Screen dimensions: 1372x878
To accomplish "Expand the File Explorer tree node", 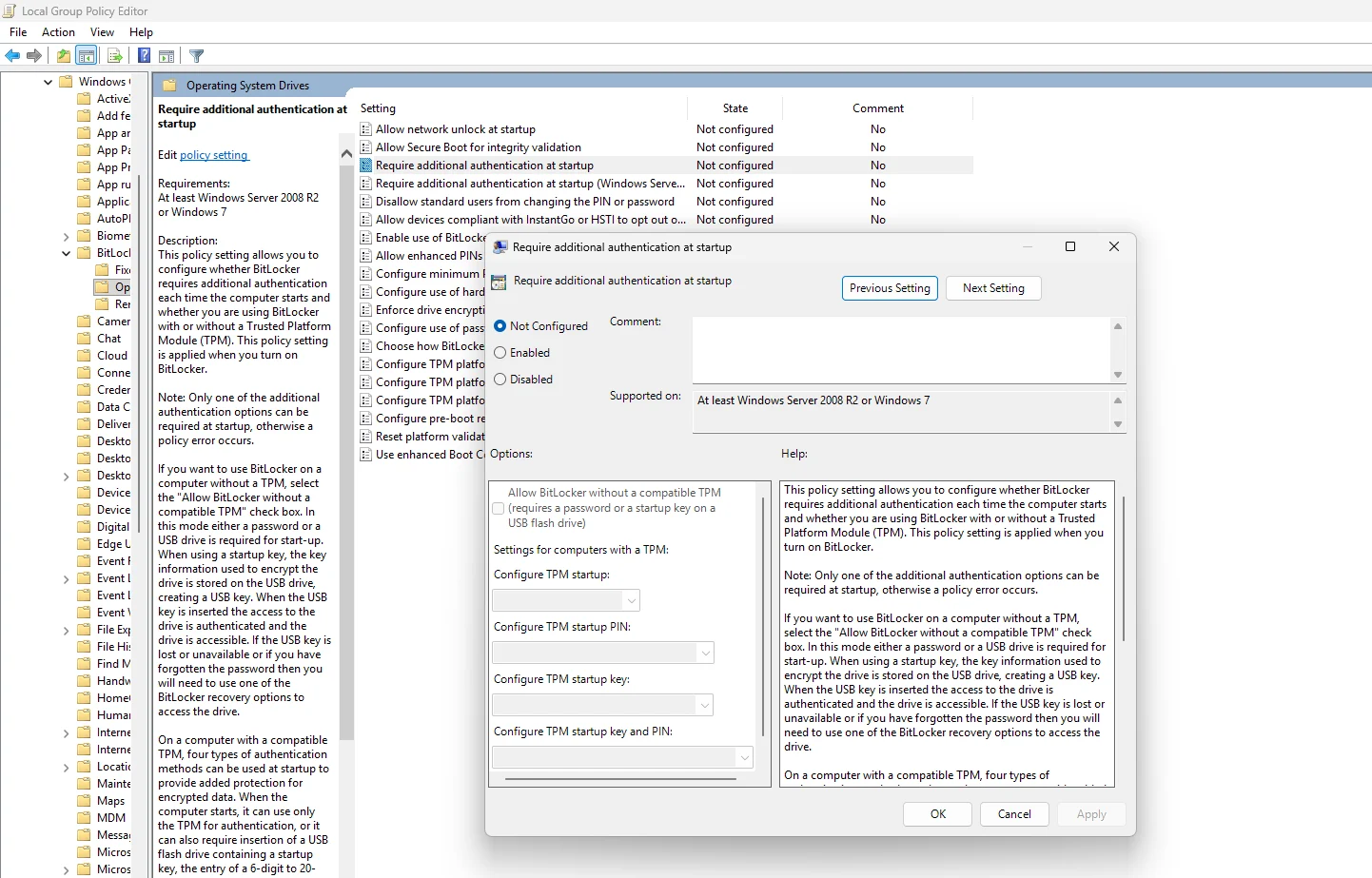I will click(x=66, y=630).
